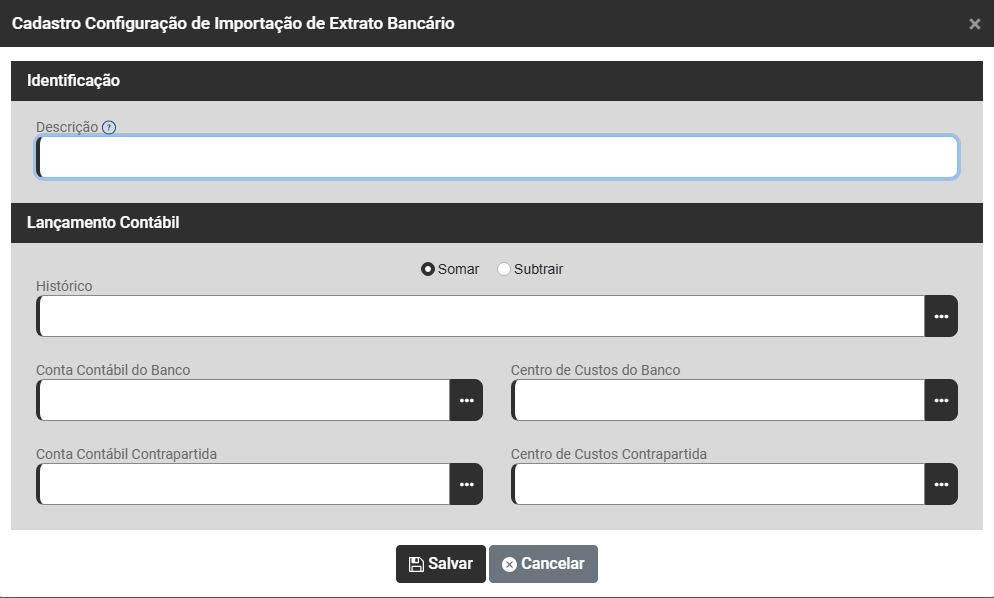
Task: Open lookup for Centro de Custos do Banco
Action: [x=941, y=400]
